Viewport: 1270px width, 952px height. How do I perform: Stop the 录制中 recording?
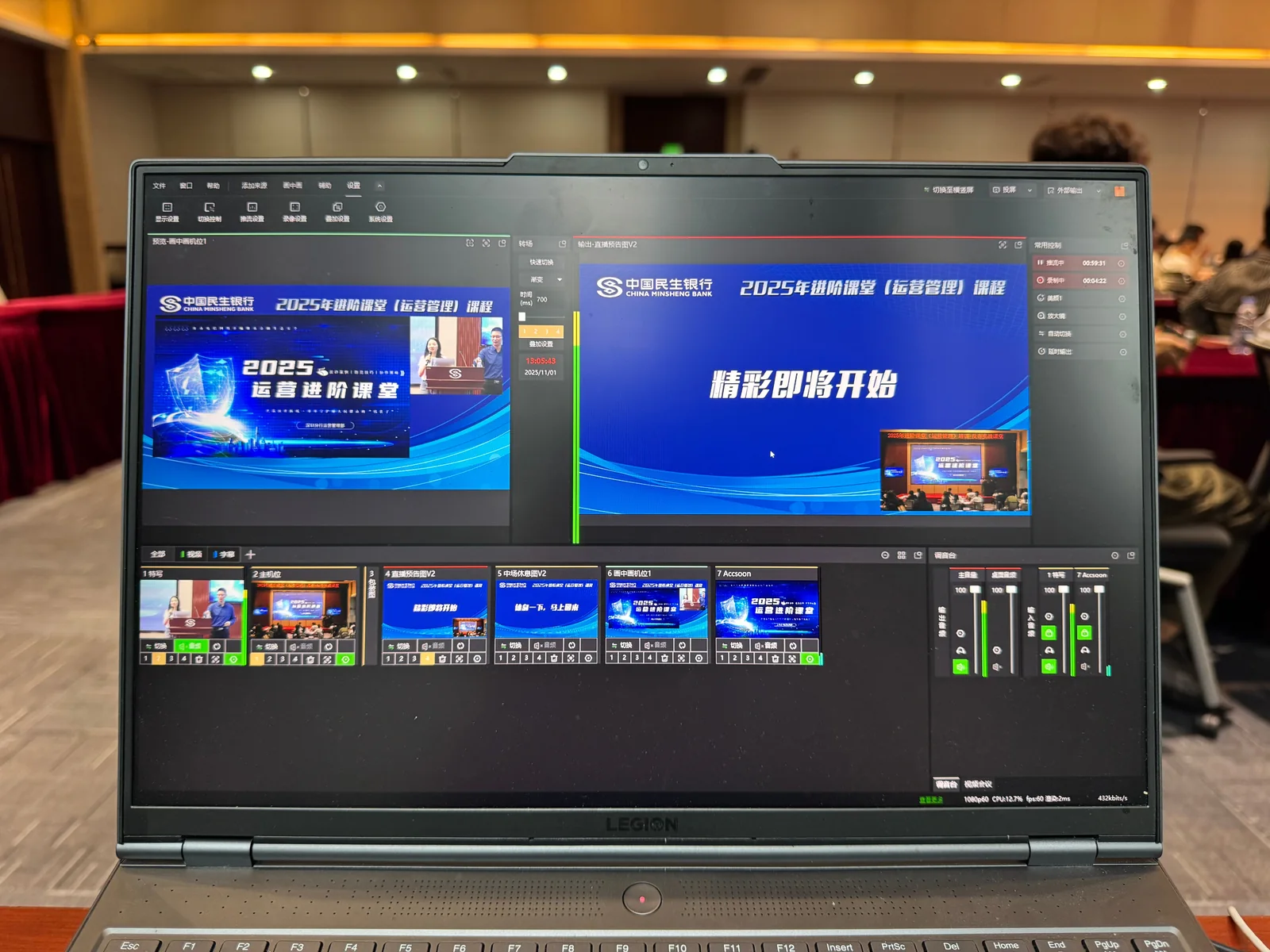tap(1041, 280)
